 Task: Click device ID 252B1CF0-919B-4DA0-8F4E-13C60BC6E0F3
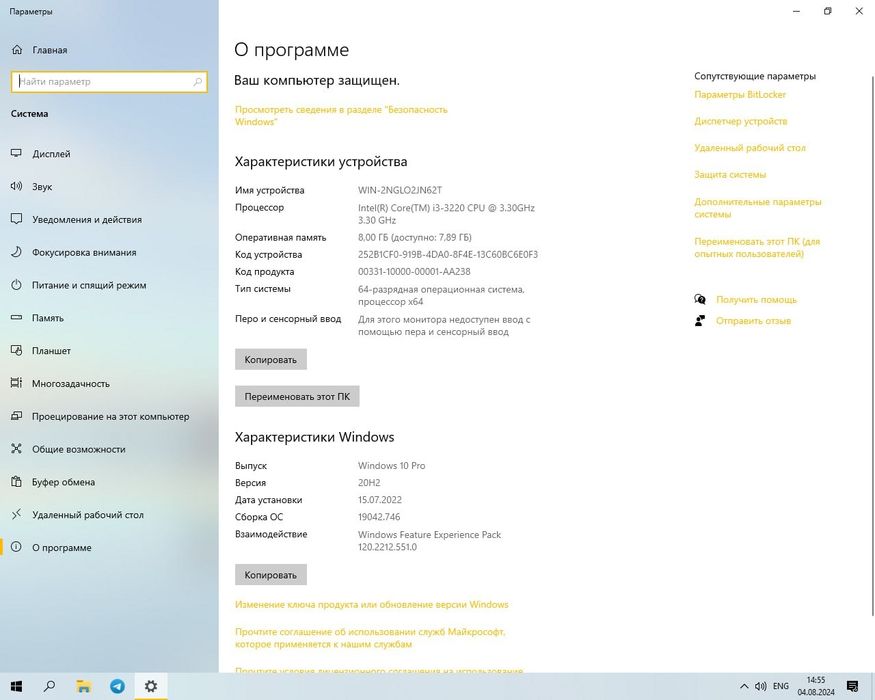tap(448, 255)
